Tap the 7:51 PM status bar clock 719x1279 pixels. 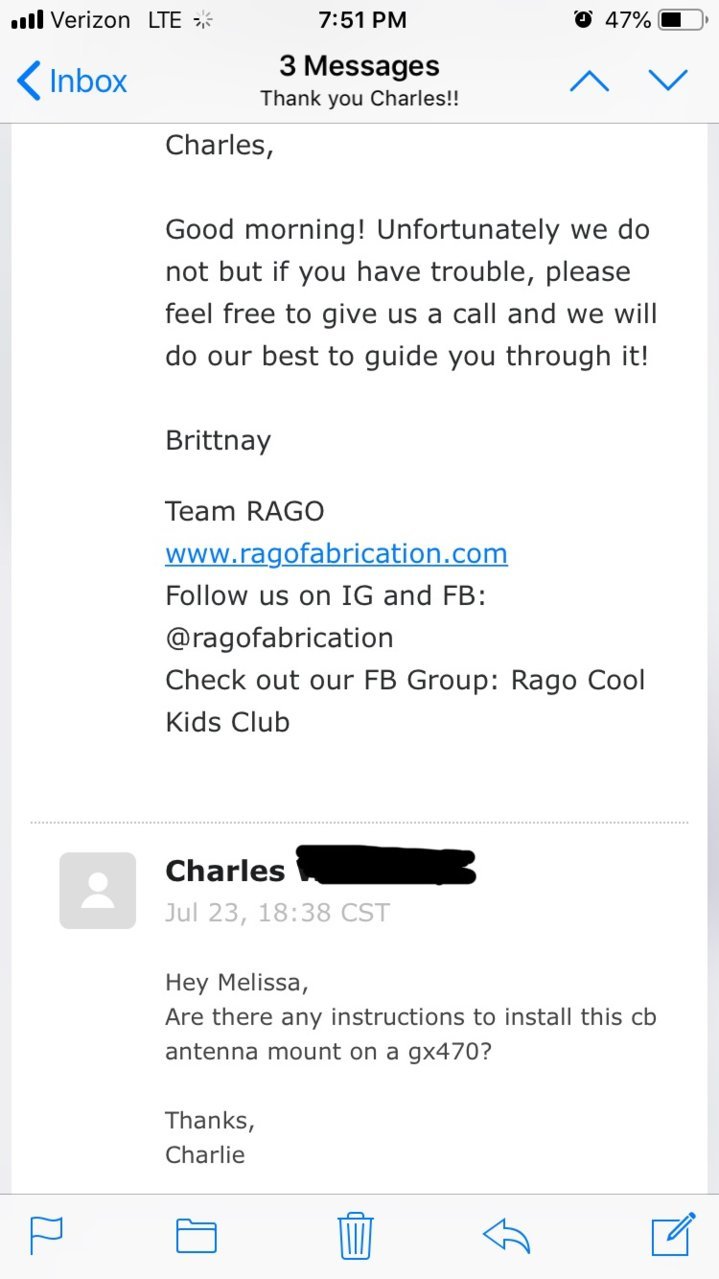[362, 19]
